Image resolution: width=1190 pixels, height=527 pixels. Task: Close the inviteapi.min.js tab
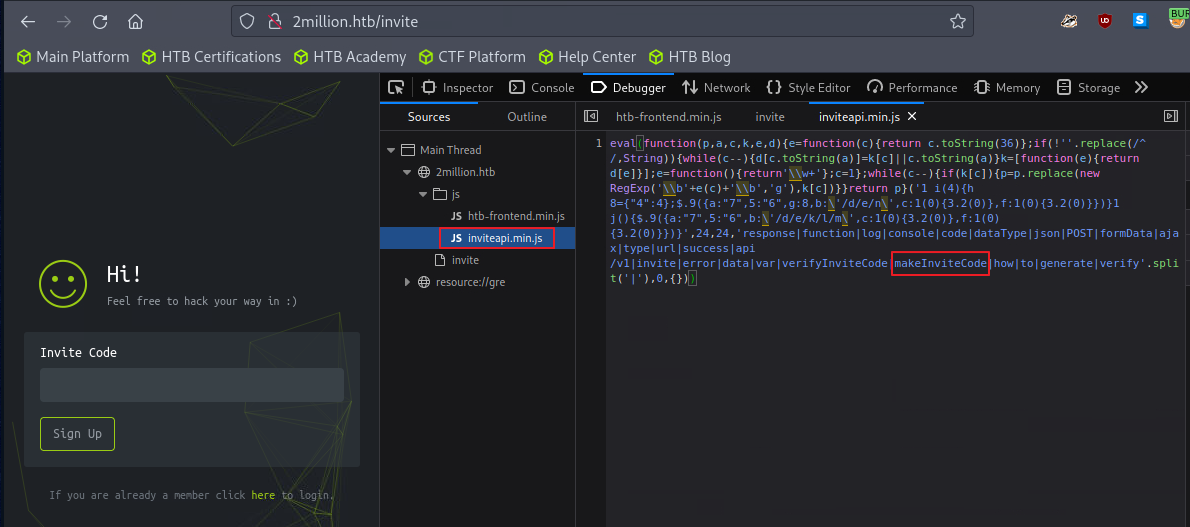click(x=912, y=116)
